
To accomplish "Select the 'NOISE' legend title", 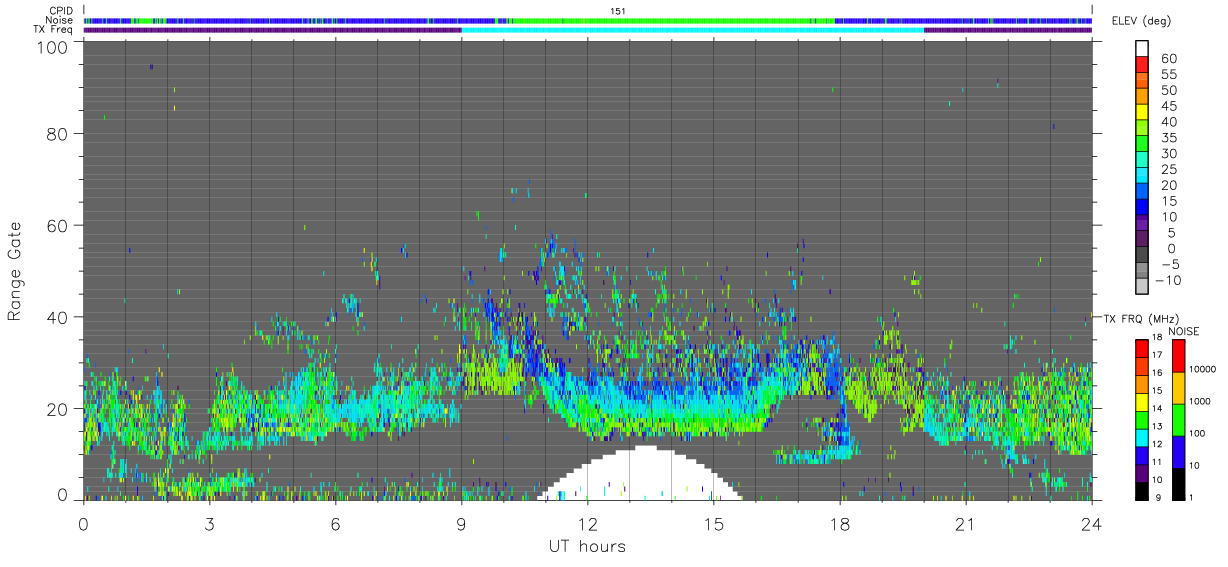I will 1184,331.
